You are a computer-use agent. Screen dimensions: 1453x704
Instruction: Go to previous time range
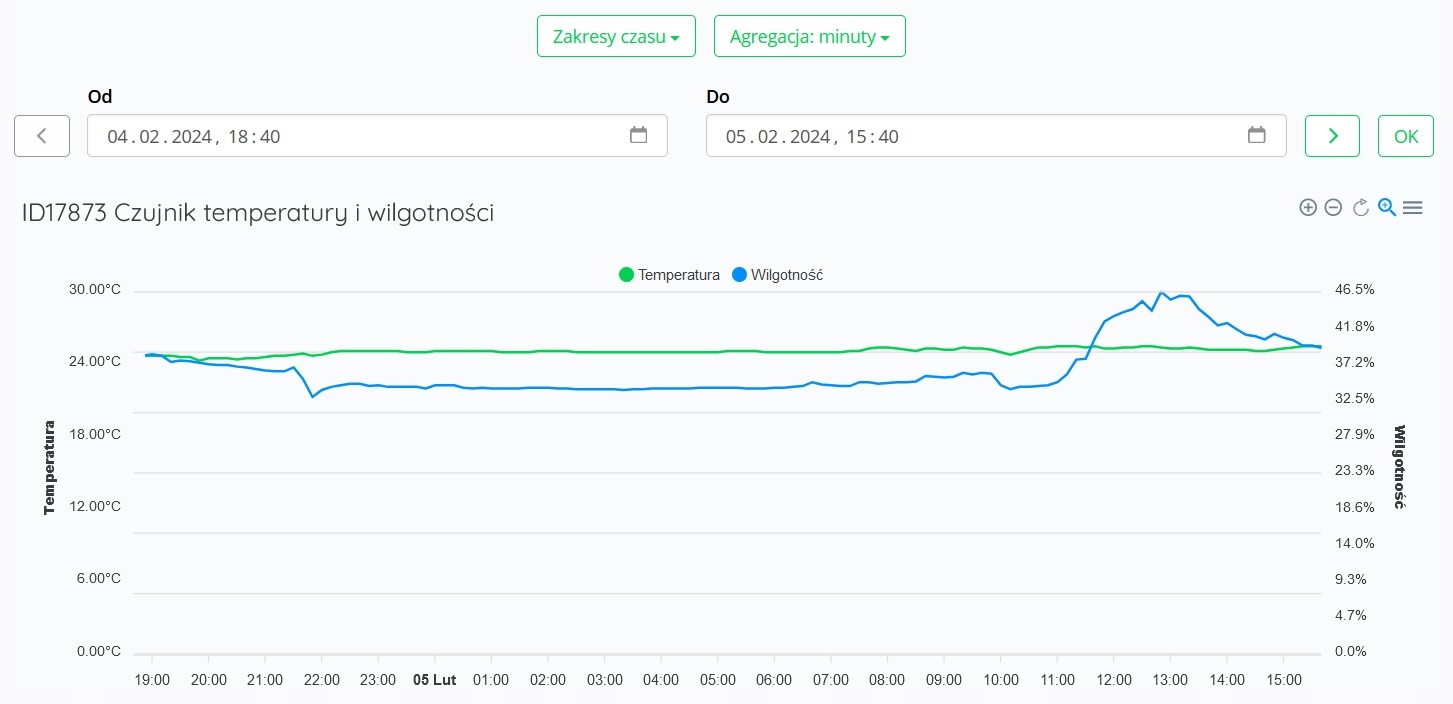42,136
